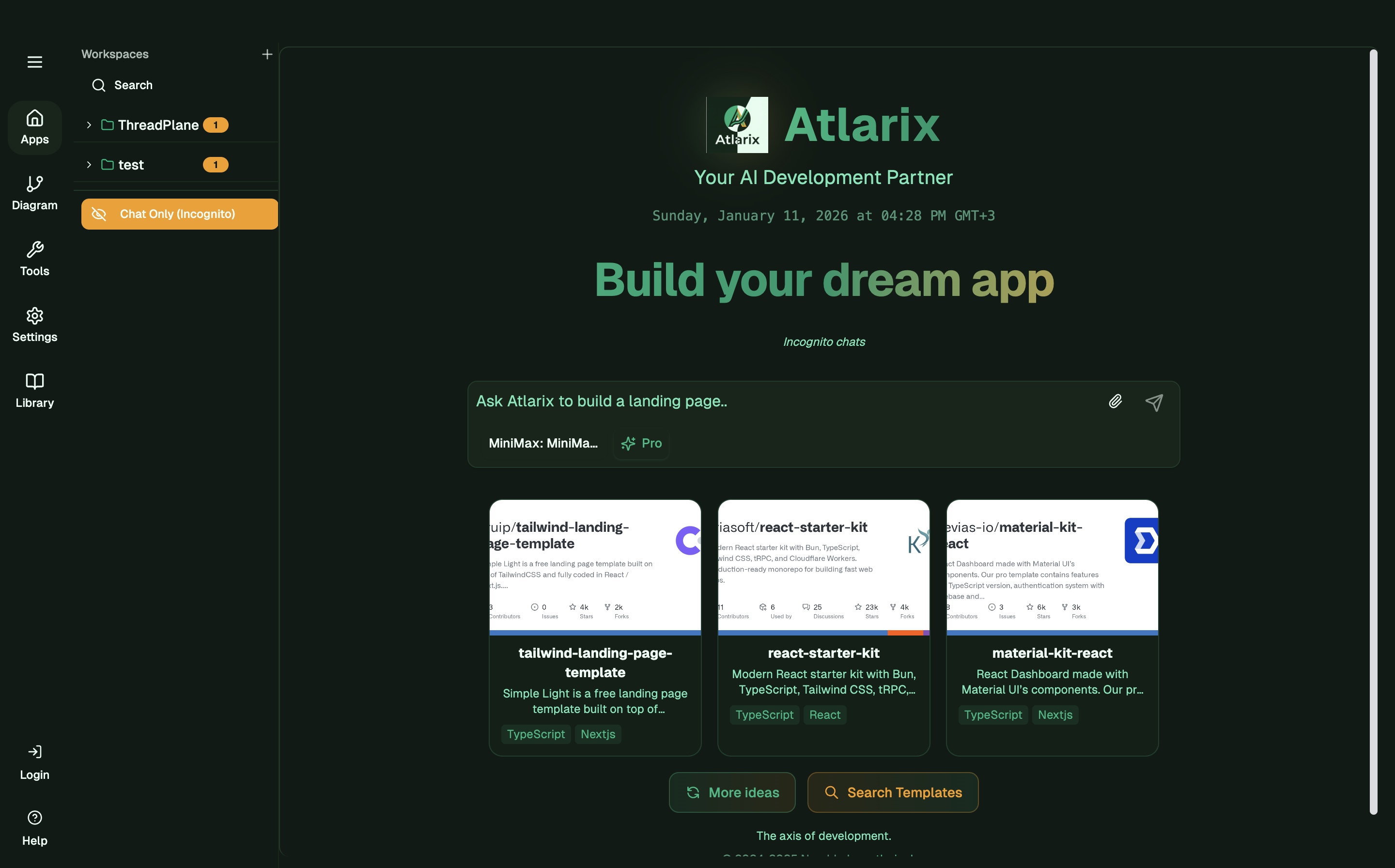Click the material-kit-react card title
The height and width of the screenshot is (868, 1395).
1052,653
